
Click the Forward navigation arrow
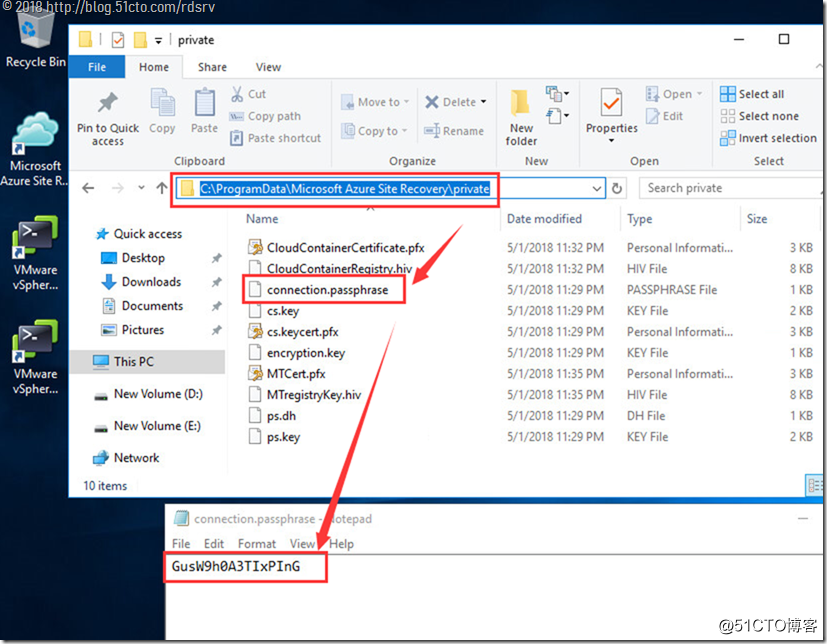point(118,188)
